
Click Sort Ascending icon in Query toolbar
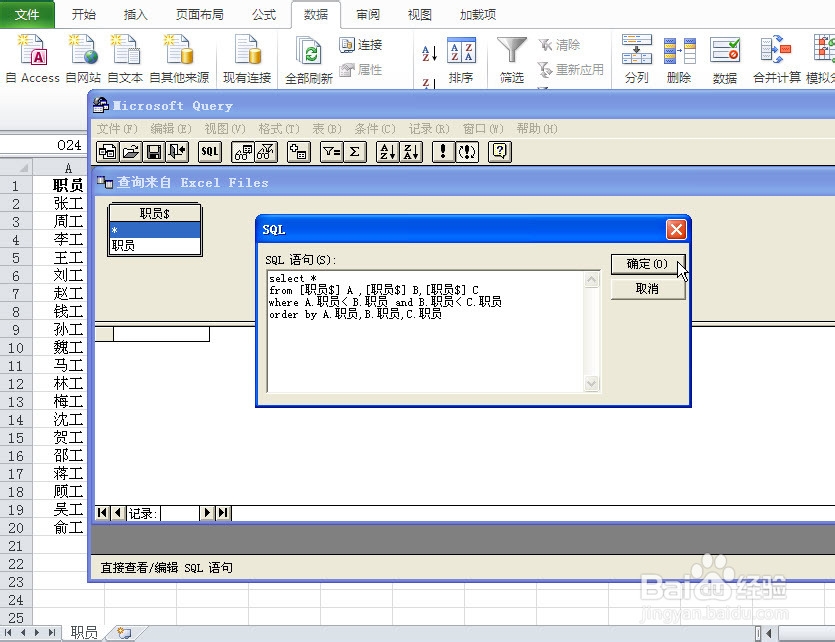(x=387, y=152)
